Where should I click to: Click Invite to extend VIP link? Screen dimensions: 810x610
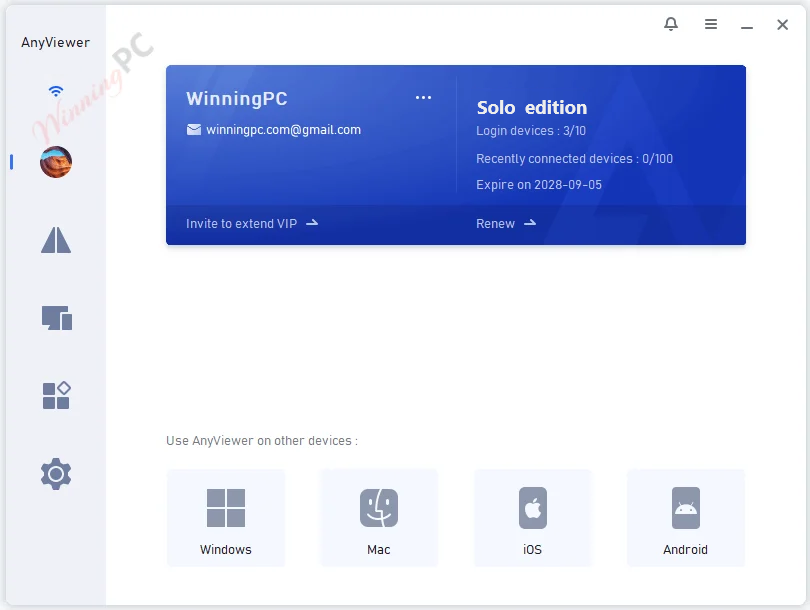click(241, 224)
